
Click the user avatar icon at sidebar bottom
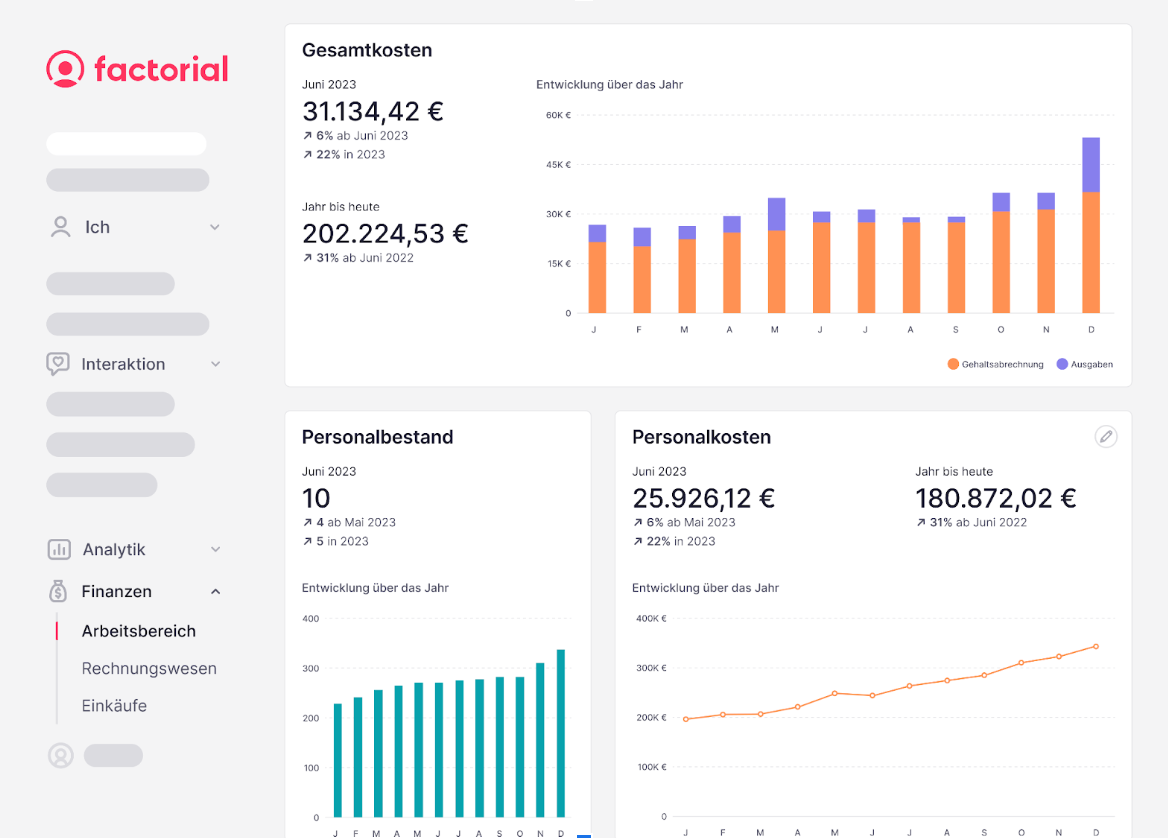[x=61, y=755]
